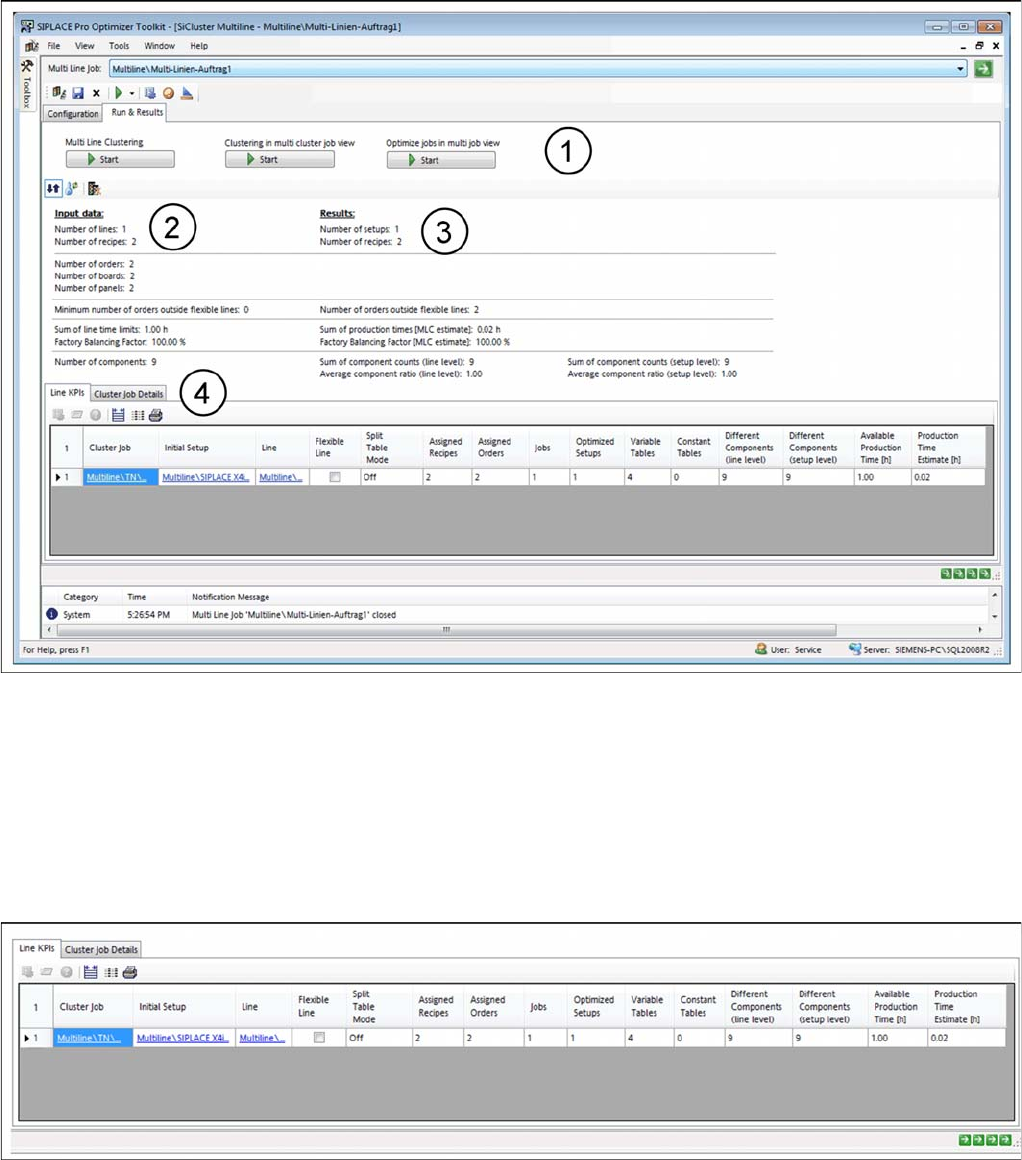Image resolution: width=1022 pixels, height=1160 pixels.
Task: Save the multi line job with the floppy icon
Action: (x=78, y=92)
